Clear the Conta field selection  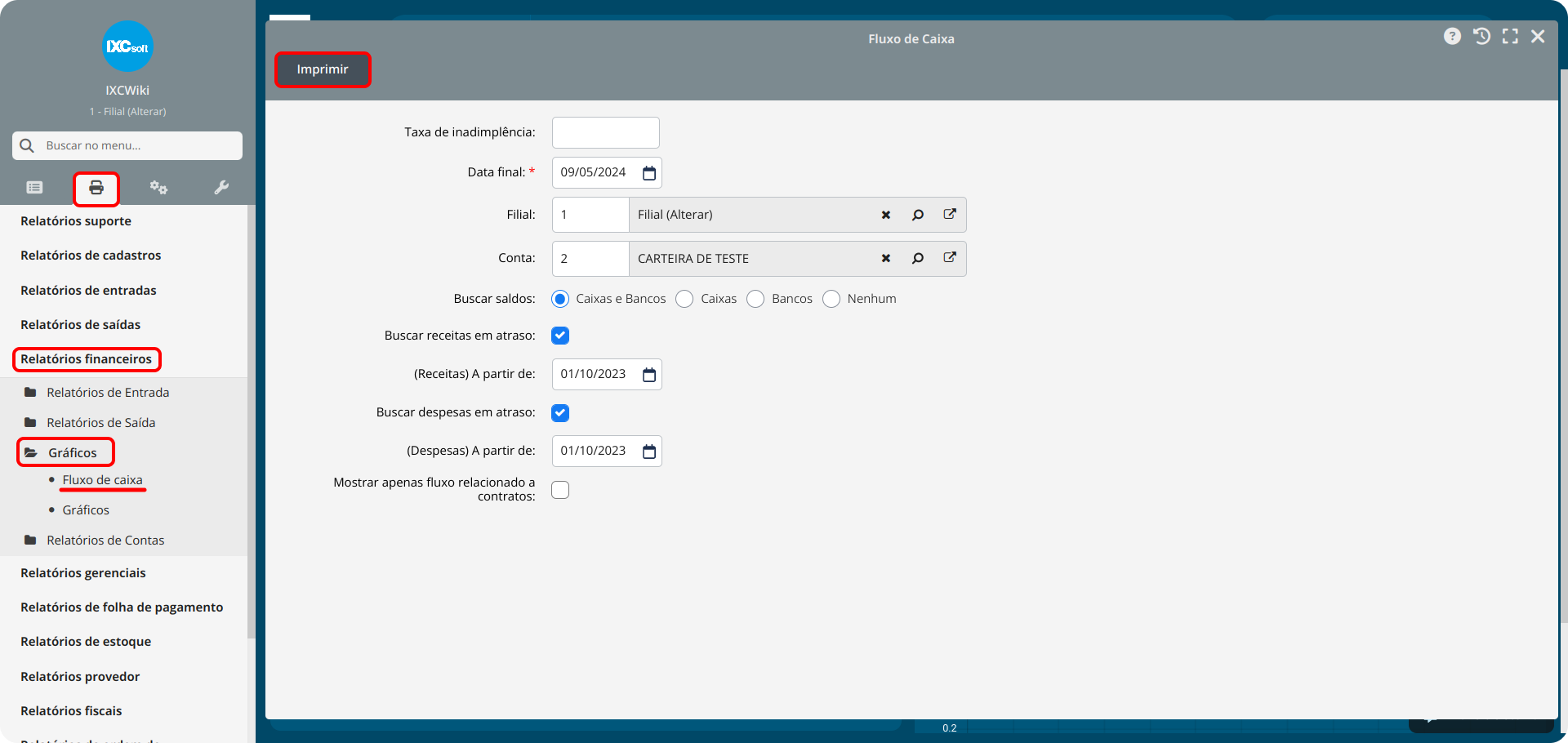pyautogui.click(x=886, y=258)
